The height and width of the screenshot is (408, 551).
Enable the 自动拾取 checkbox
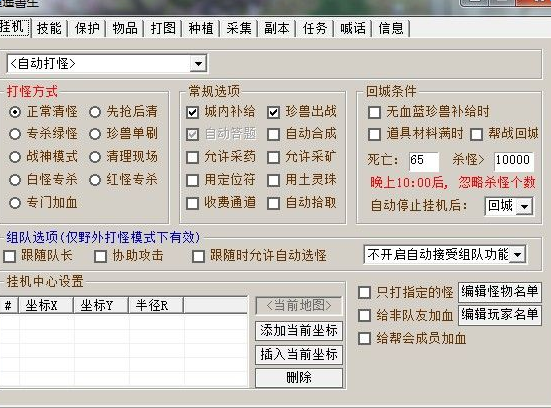(273, 203)
